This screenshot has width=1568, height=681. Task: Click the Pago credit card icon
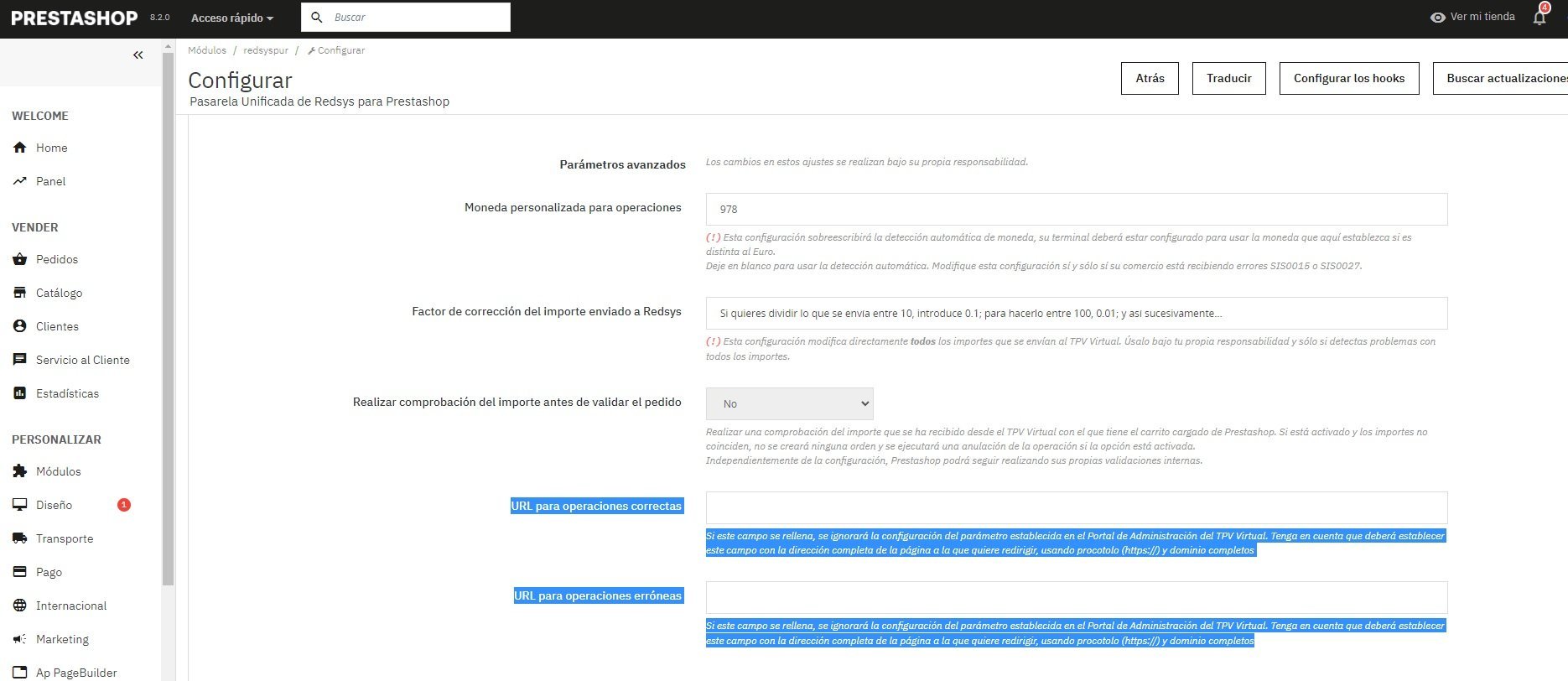[20, 572]
